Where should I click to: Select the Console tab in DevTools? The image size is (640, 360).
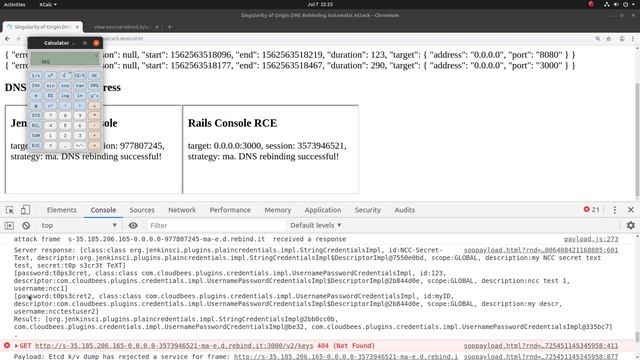[103, 210]
